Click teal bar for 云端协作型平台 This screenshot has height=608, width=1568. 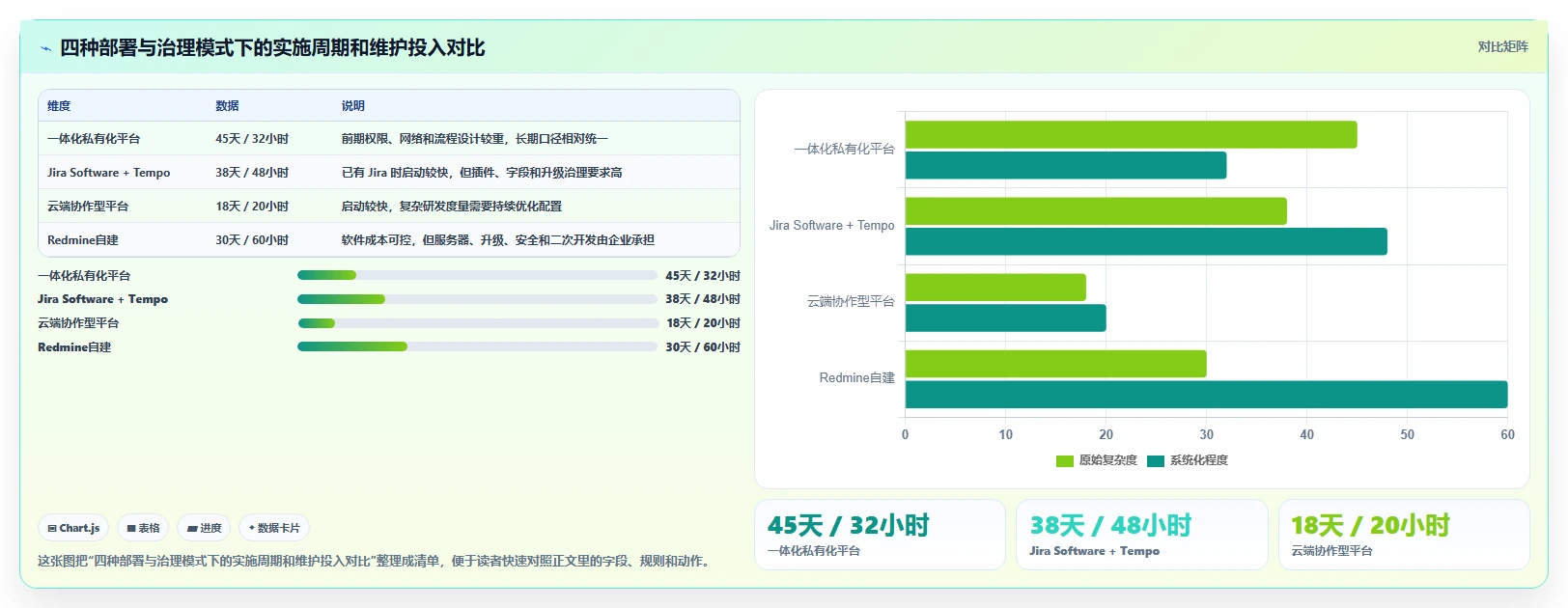coord(1006,318)
